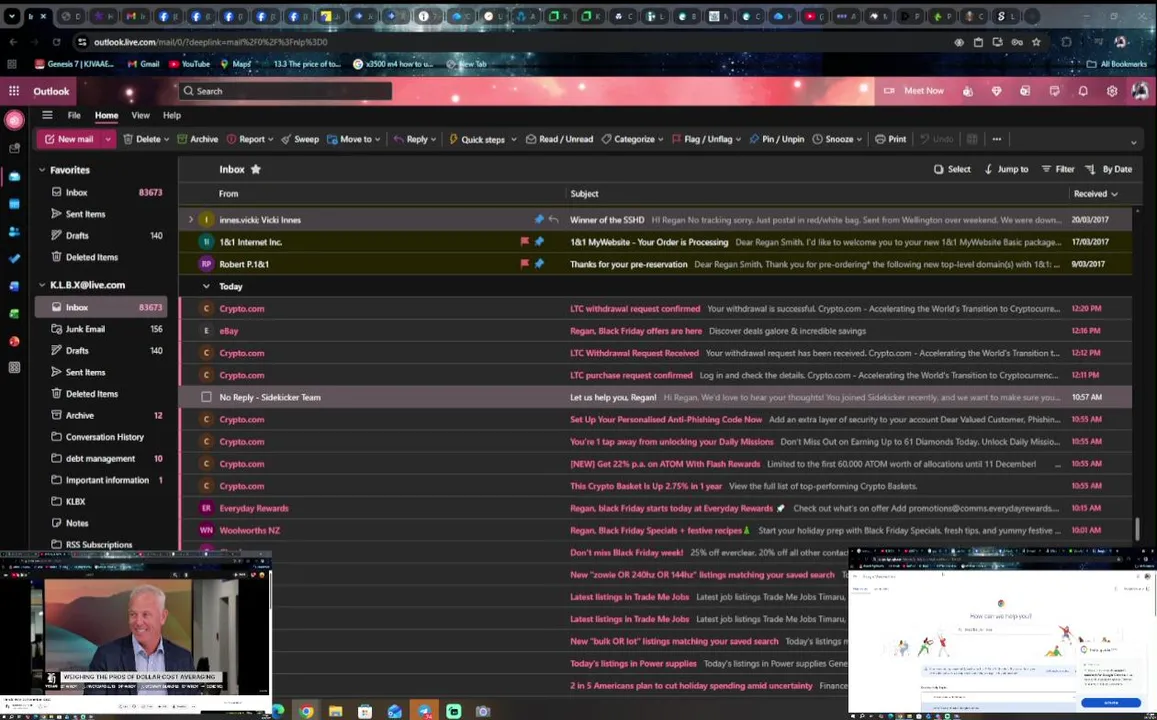Image resolution: width=1157 pixels, height=720 pixels.
Task: Open the Woolworths NZ email
Action: (657, 530)
